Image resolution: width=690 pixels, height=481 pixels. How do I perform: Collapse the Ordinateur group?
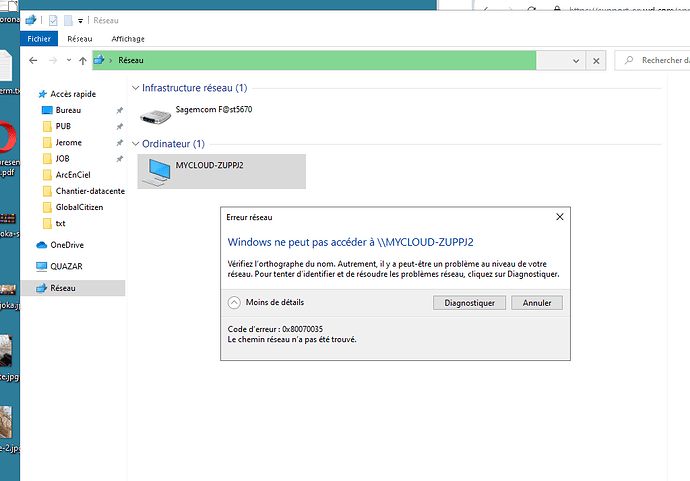click(135, 144)
